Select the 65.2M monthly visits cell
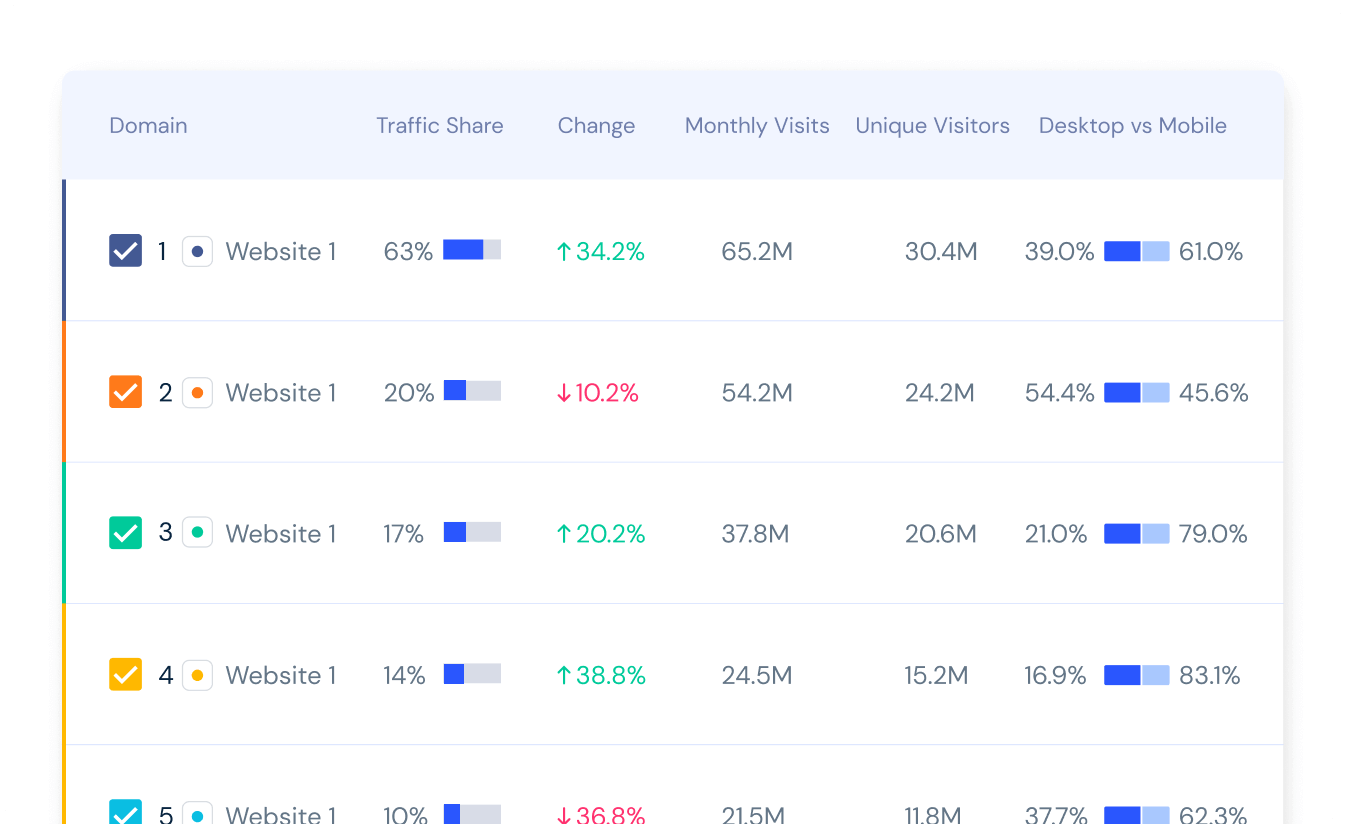Image resolution: width=1346 pixels, height=824 pixels. pyautogui.click(x=757, y=252)
